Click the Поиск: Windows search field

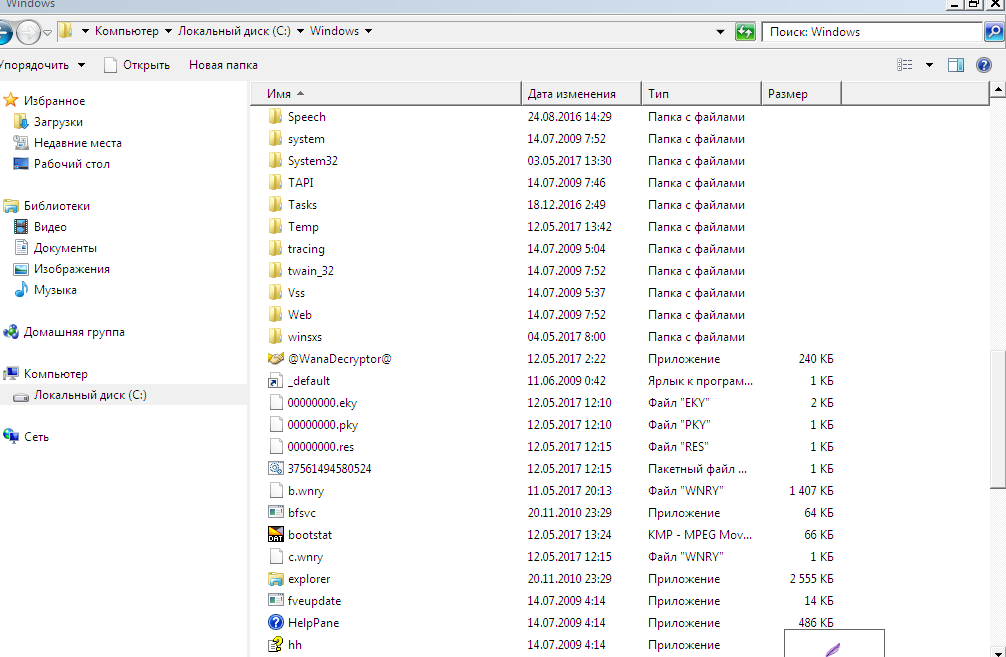tap(873, 31)
